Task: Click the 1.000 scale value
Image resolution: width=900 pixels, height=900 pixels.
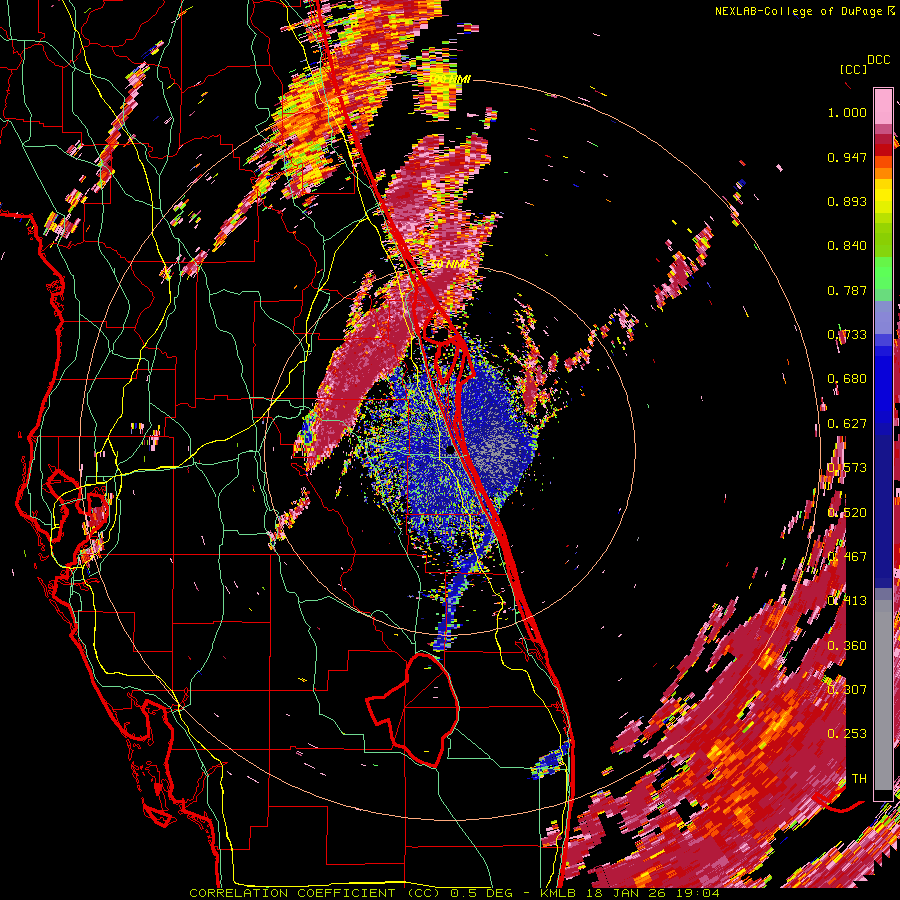Action: pyautogui.click(x=847, y=112)
